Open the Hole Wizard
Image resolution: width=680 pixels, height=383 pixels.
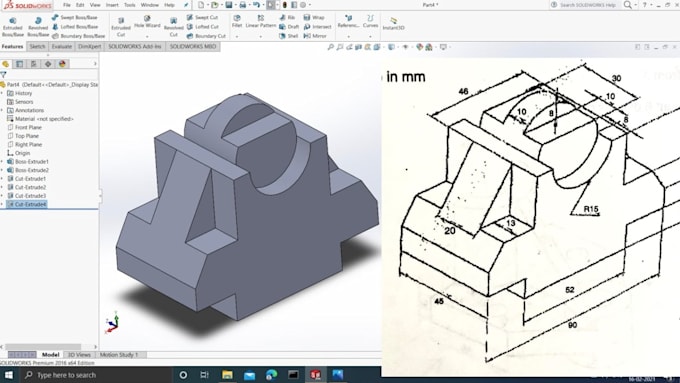click(x=147, y=22)
